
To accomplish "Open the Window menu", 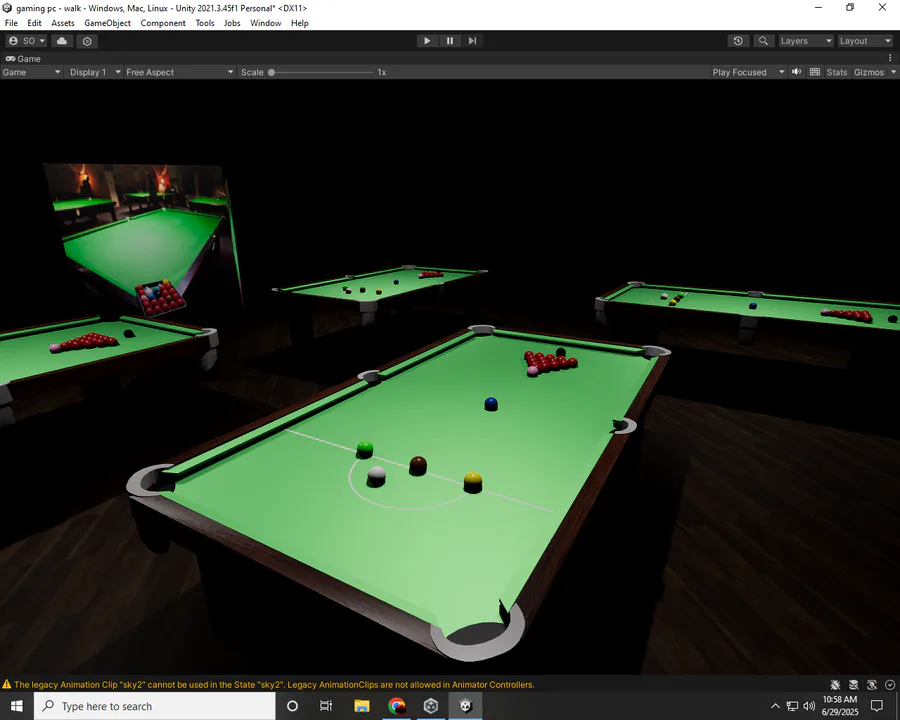I will pos(265,23).
